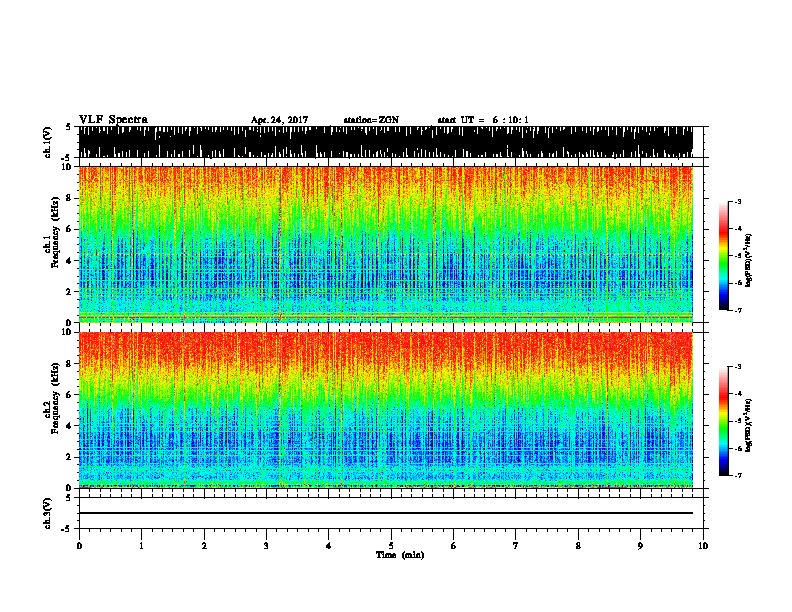The width and height of the screenshot is (792, 612).
Task: Click ch.1 frequency tick label "8"
Action: [69, 198]
